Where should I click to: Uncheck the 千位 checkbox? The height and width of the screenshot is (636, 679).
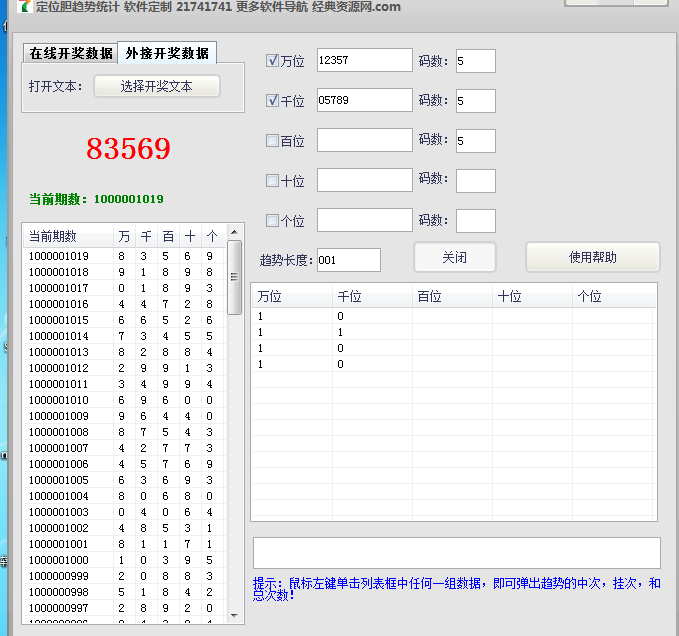[272, 100]
